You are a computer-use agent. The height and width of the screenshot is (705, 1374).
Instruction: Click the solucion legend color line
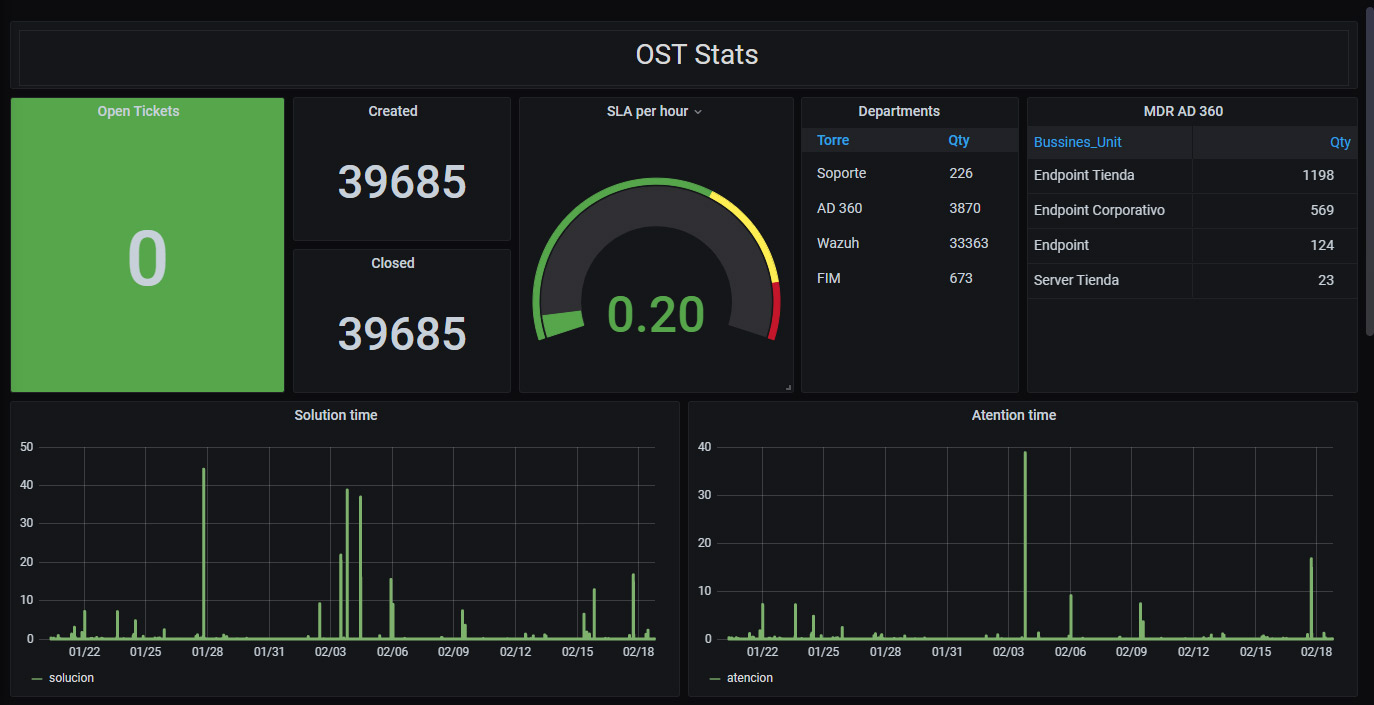tap(37, 678)
